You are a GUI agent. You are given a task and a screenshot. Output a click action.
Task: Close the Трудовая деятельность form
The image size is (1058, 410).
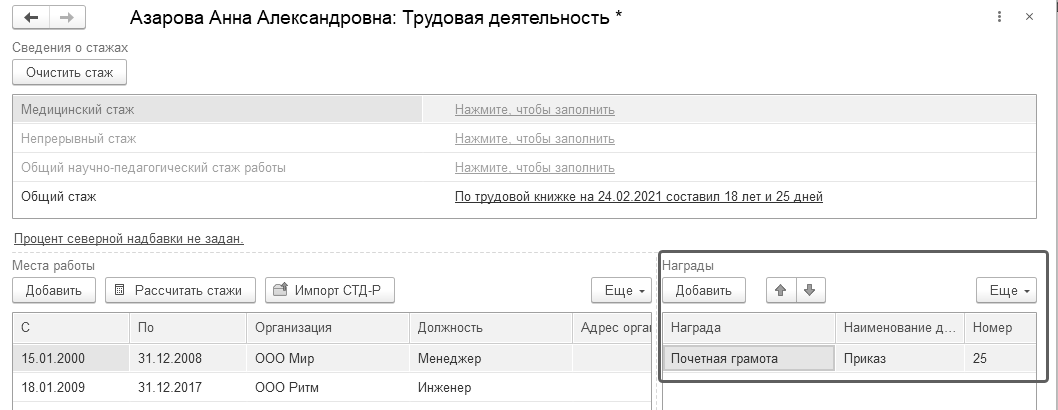[x=1029, y=18]
